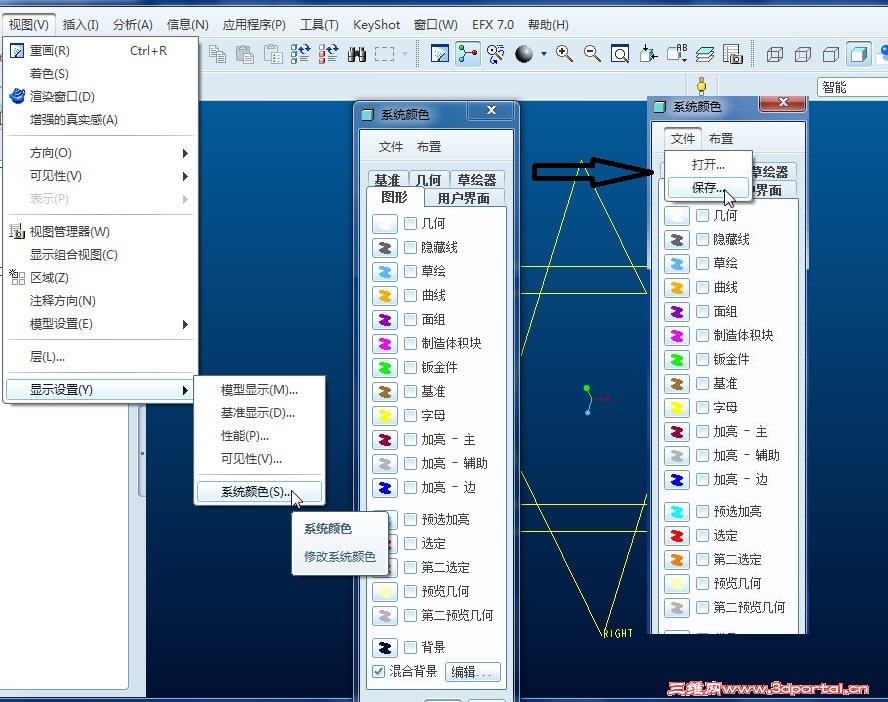Click the shaded sphere appearance icon

[x=524, y=54]
